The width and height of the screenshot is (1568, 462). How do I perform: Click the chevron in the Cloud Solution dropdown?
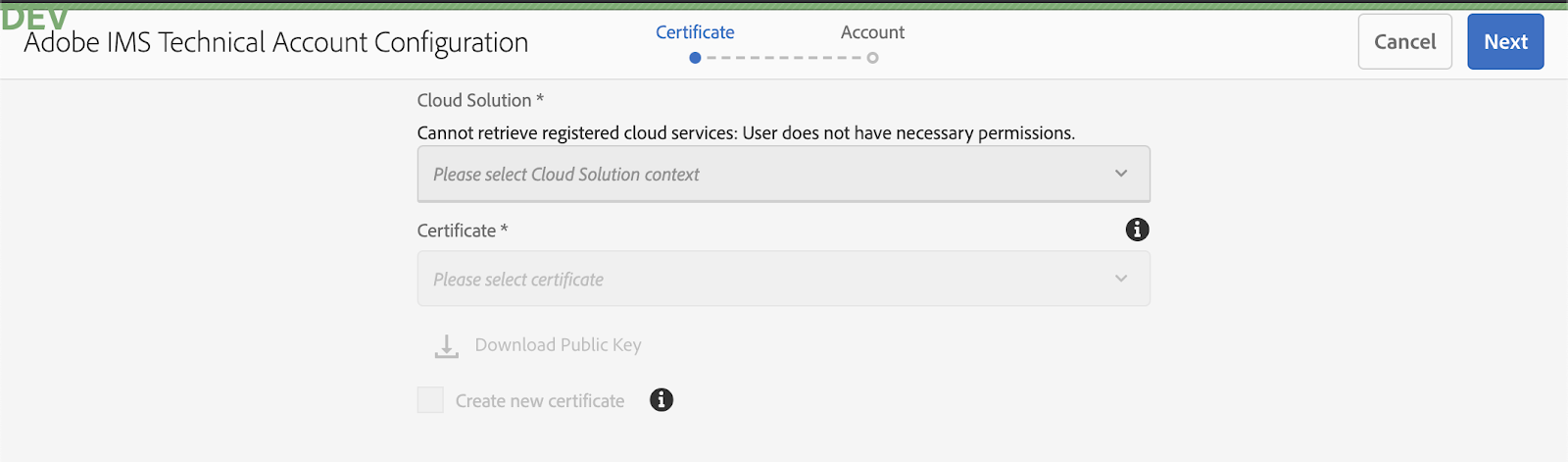point(1121,174)
